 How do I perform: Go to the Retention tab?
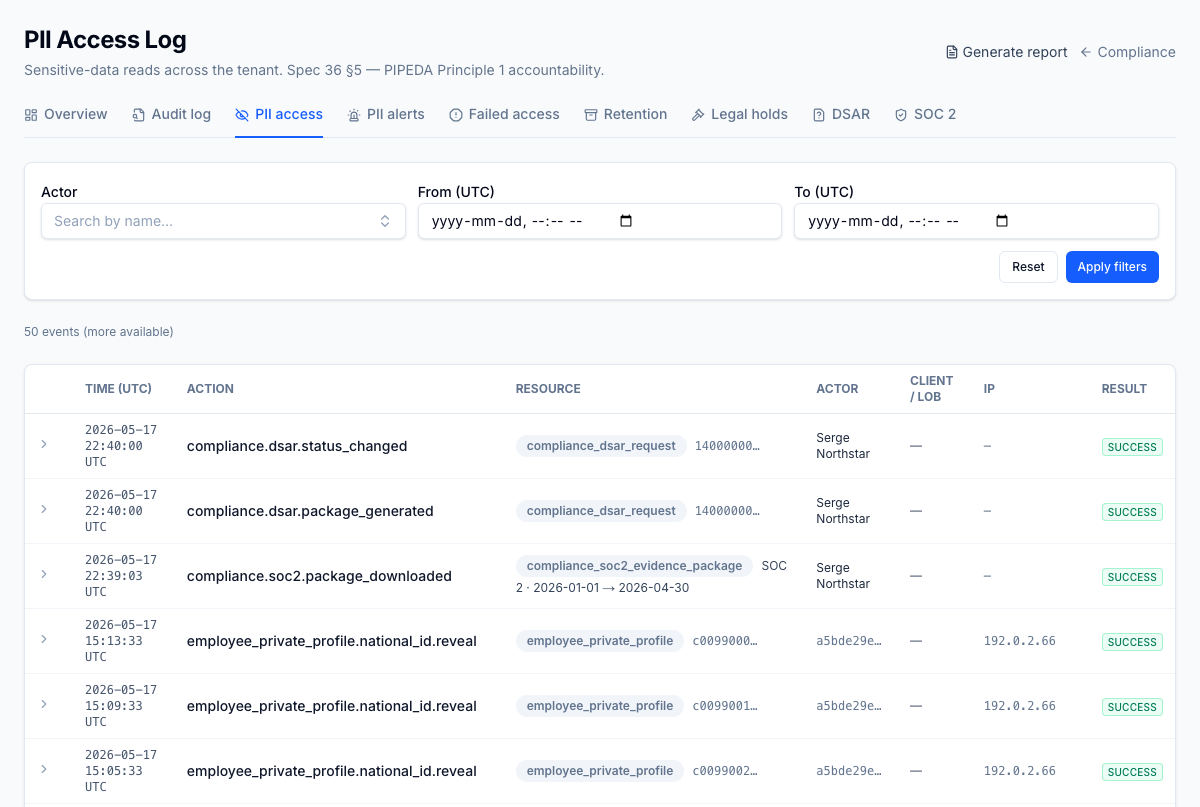click(x=626, y=115)
